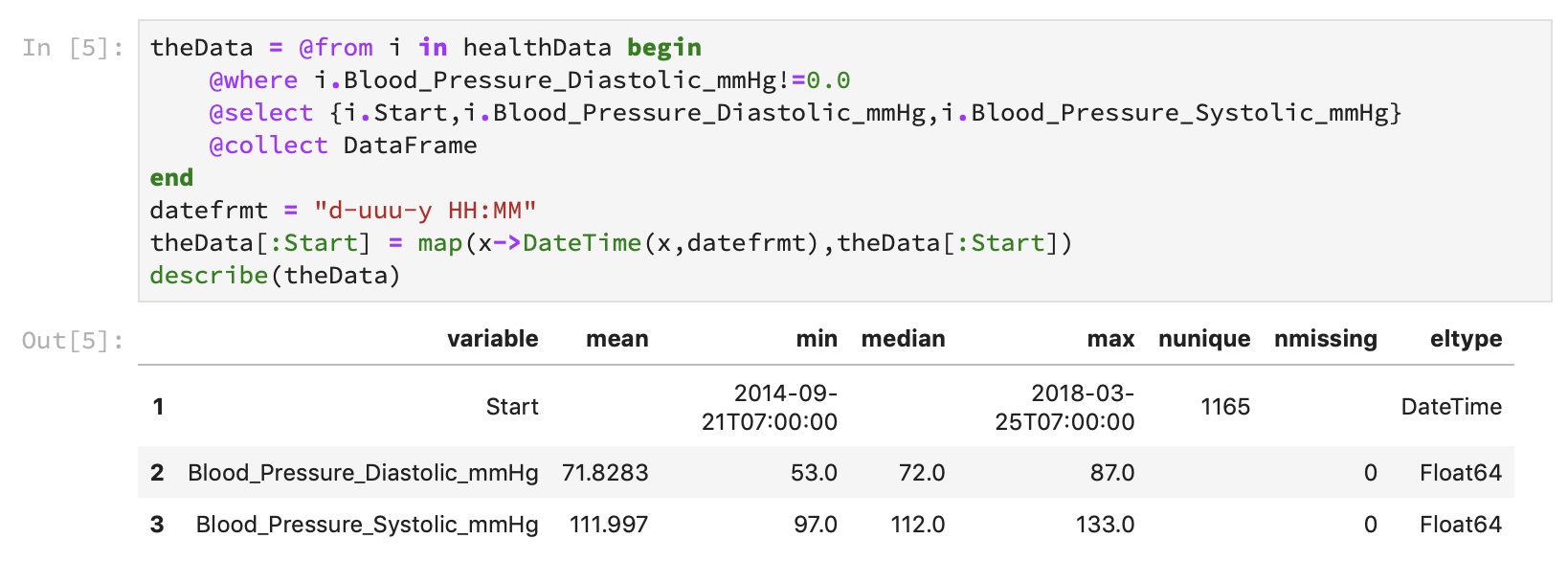Place cursor on the @where line

point(529,80)
